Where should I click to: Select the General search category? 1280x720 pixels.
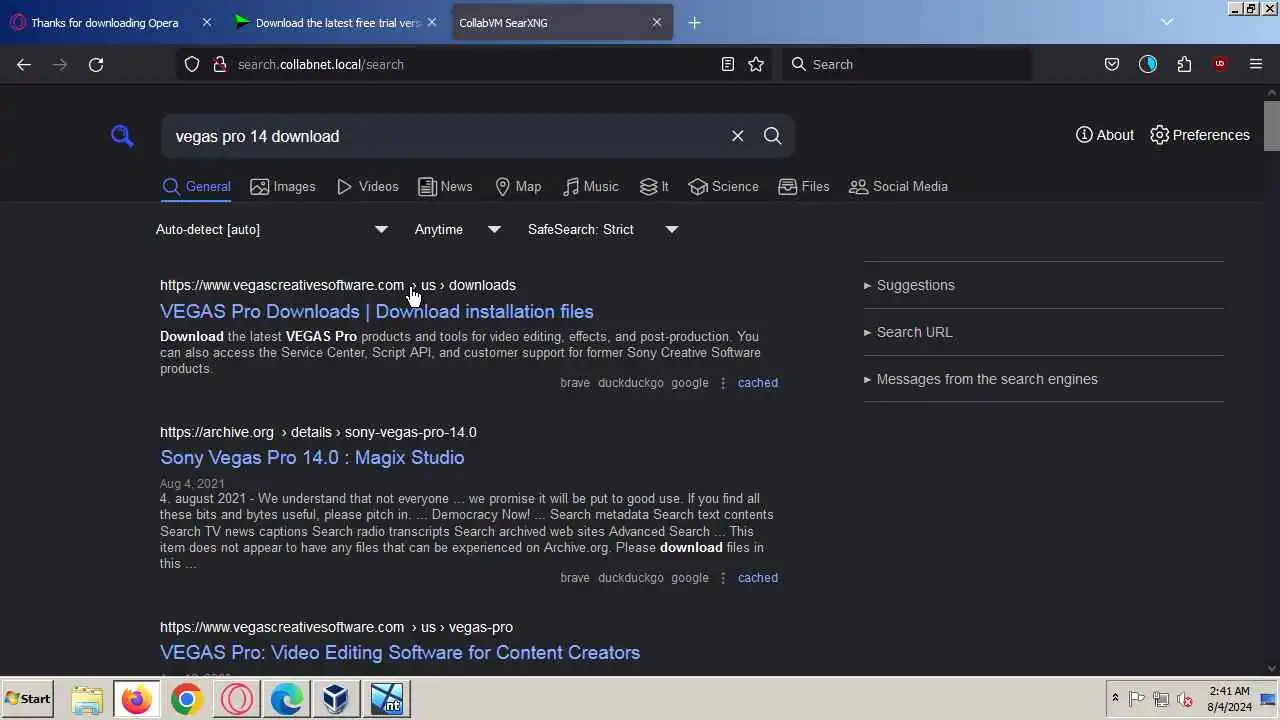tap(196, 187)
